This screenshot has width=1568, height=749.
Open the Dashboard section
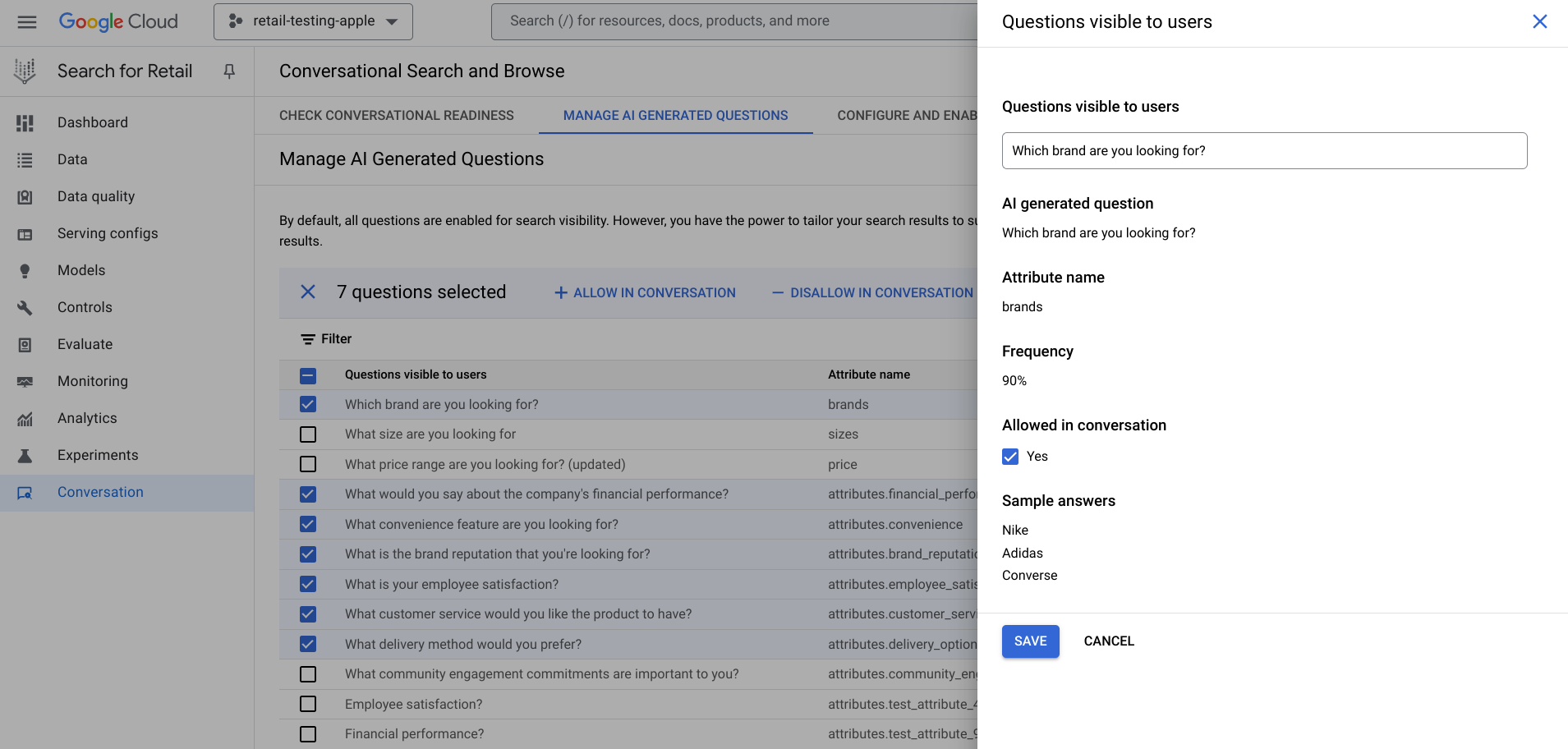click(x=92, y=122)
